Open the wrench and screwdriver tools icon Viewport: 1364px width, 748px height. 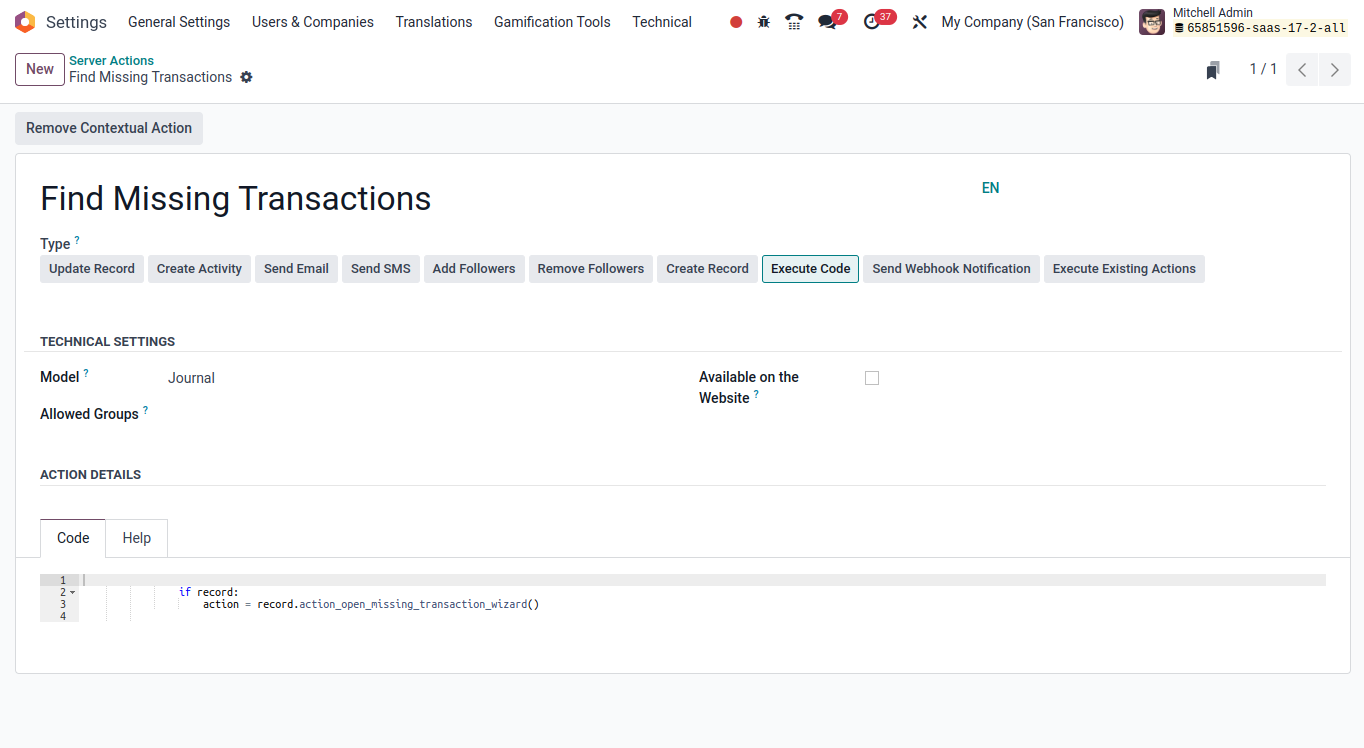(920, 22)
